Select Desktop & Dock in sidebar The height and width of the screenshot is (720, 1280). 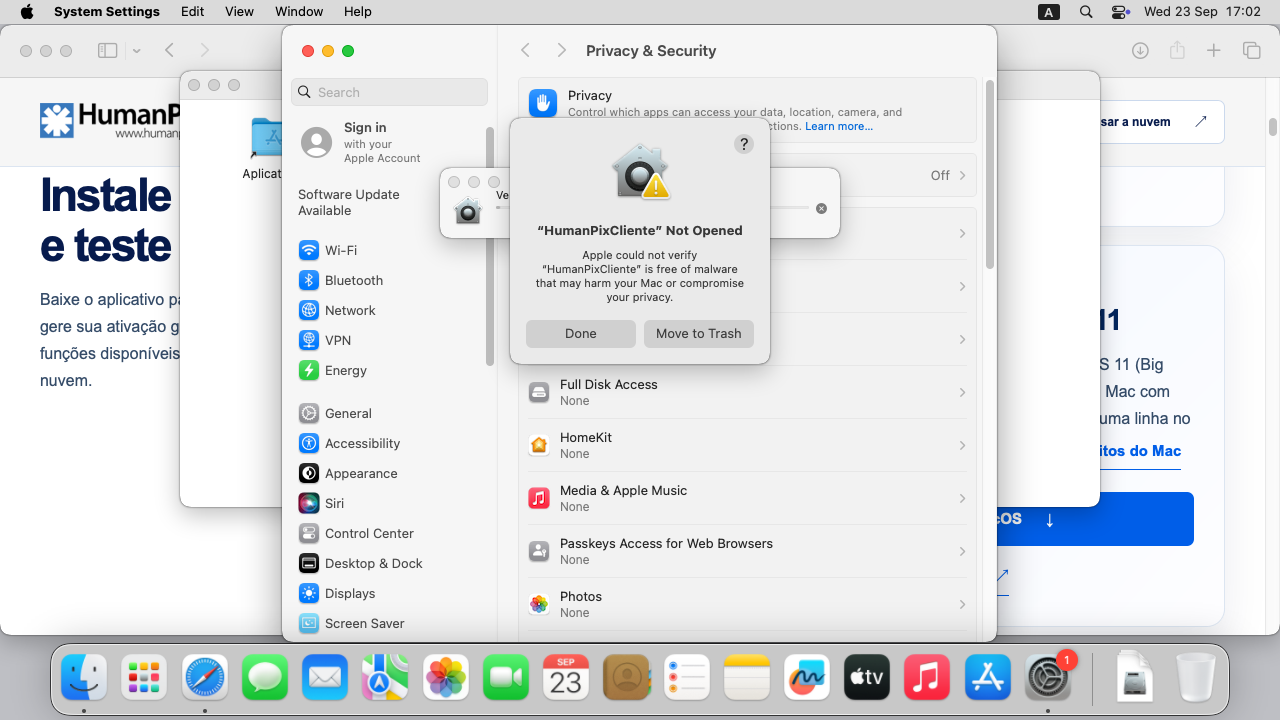pyautogui.click(x=390, y=563)
